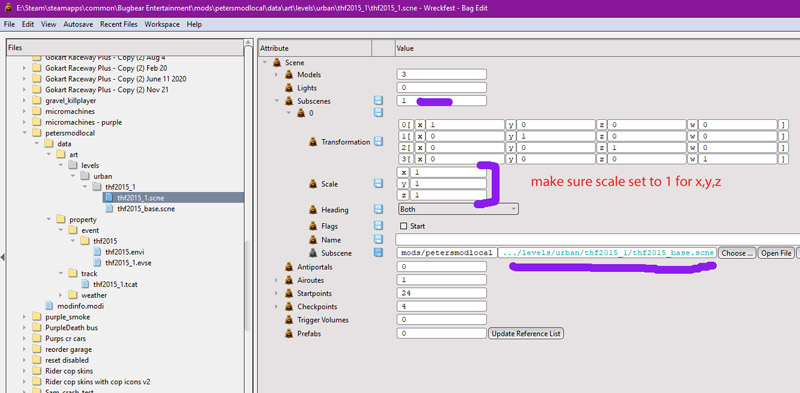The width and height of the screenshot is (800, 393).
Task: Toggle the Start flag checkbox
Action: coord(404,226)
